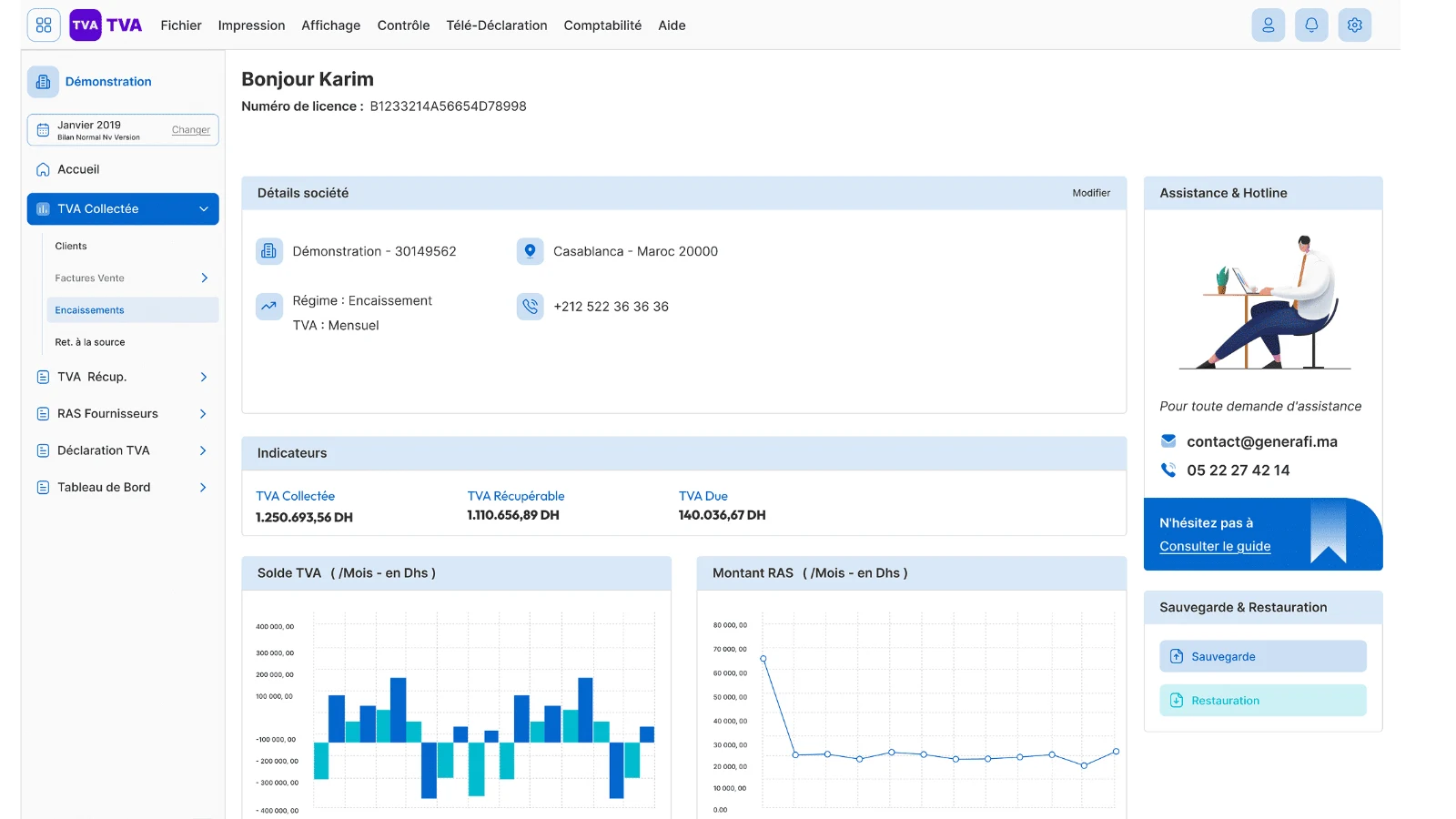Image resolution: width=1456 pixels, height=819 pixels.
Task: Click the calendar icon beside Janvier 2019
Action: (43, 130)
